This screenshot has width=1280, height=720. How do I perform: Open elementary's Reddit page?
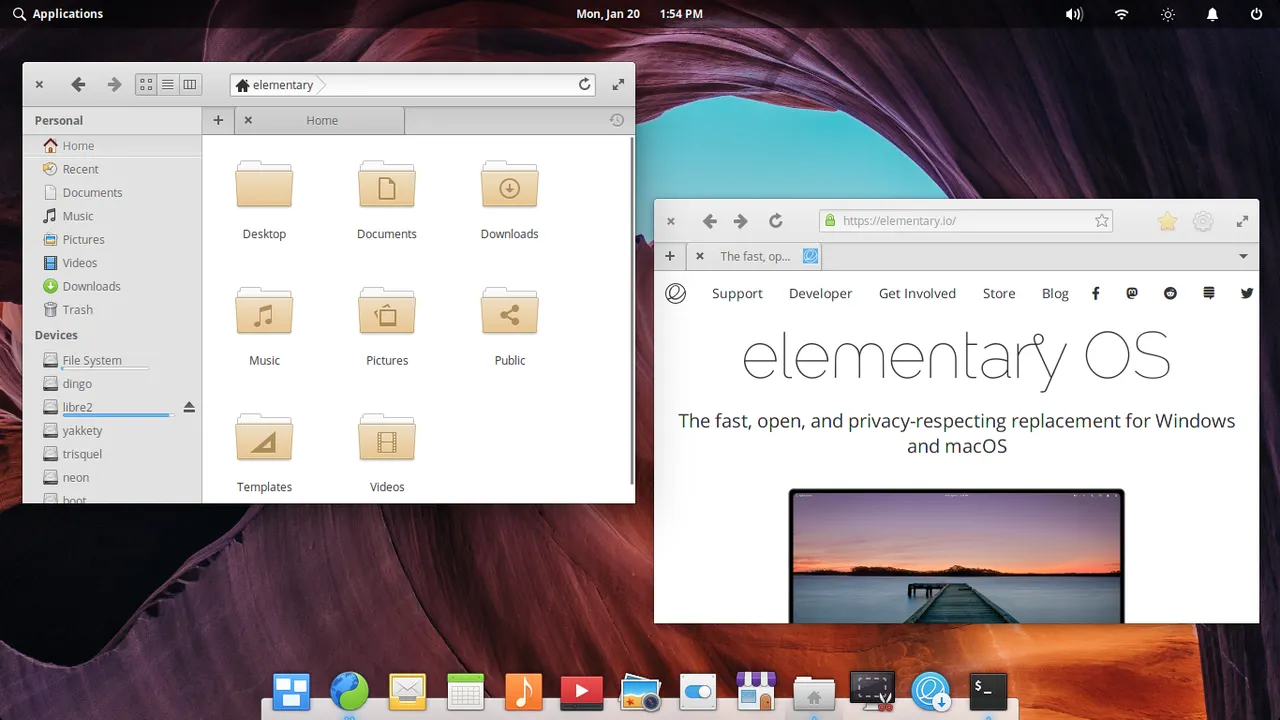(1171, 293)
